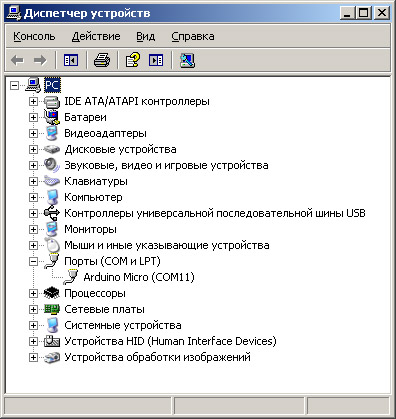Select the Клавиатуры label
This screenshot has width=396, height=419.
pos(96,181)
